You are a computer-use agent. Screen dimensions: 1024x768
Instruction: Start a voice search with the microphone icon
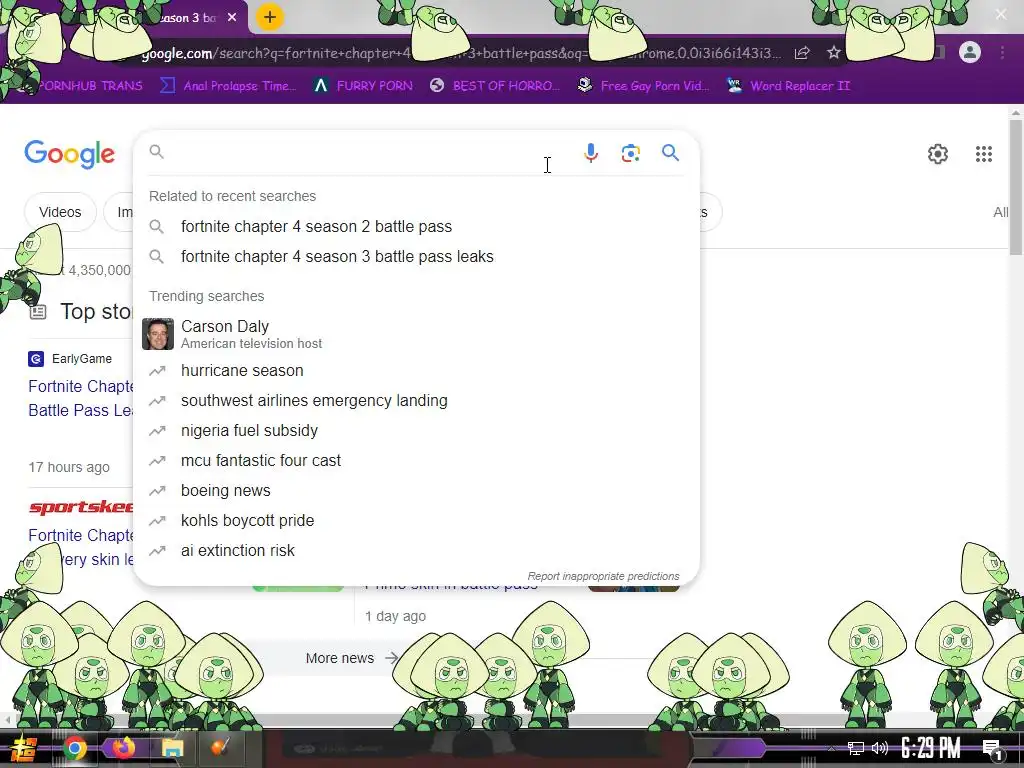590,153
